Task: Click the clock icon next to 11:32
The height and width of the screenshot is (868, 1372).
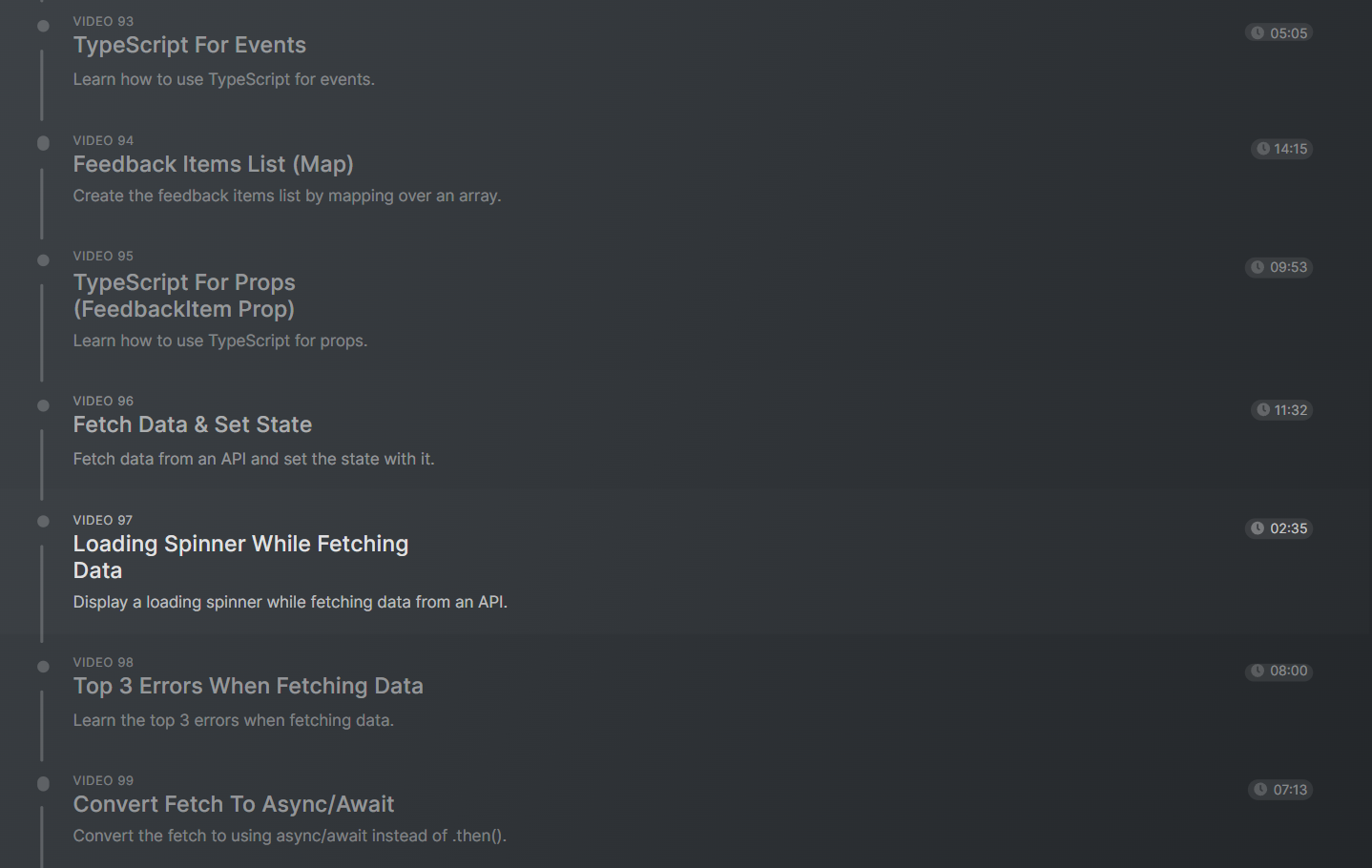Action: (1263, 410)
